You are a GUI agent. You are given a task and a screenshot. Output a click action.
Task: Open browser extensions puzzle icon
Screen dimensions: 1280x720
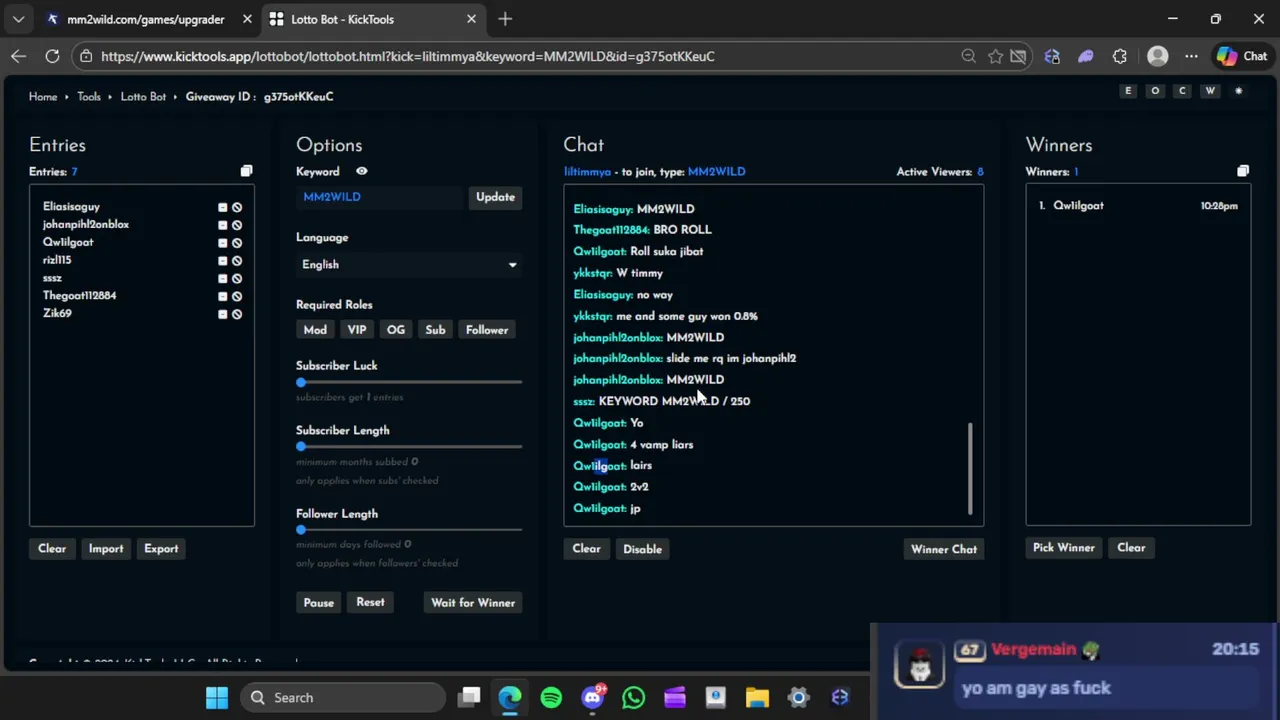tap(1119, 56)
